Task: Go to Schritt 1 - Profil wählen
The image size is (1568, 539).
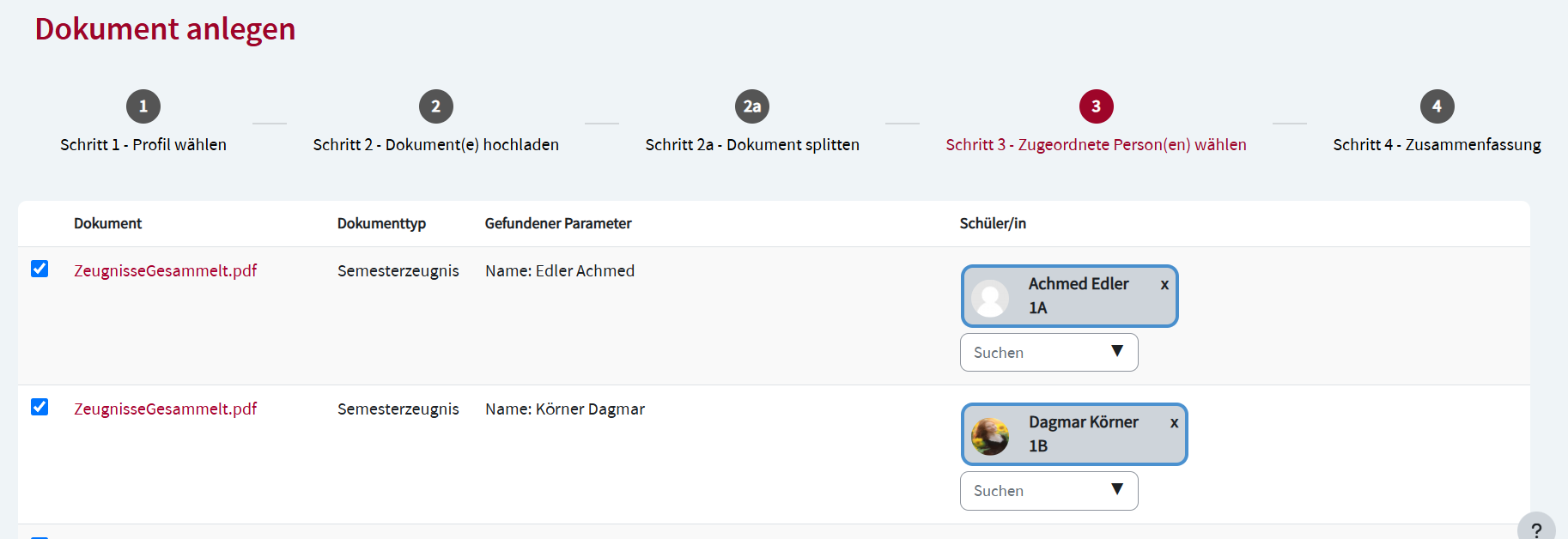Action: [143, 145]
